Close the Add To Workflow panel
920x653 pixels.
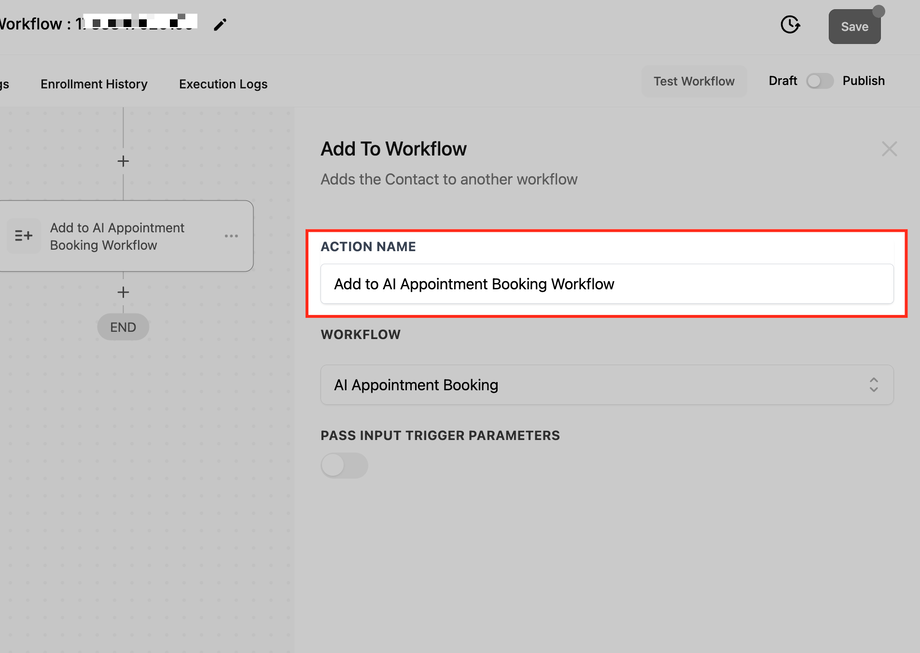(889, 149)
